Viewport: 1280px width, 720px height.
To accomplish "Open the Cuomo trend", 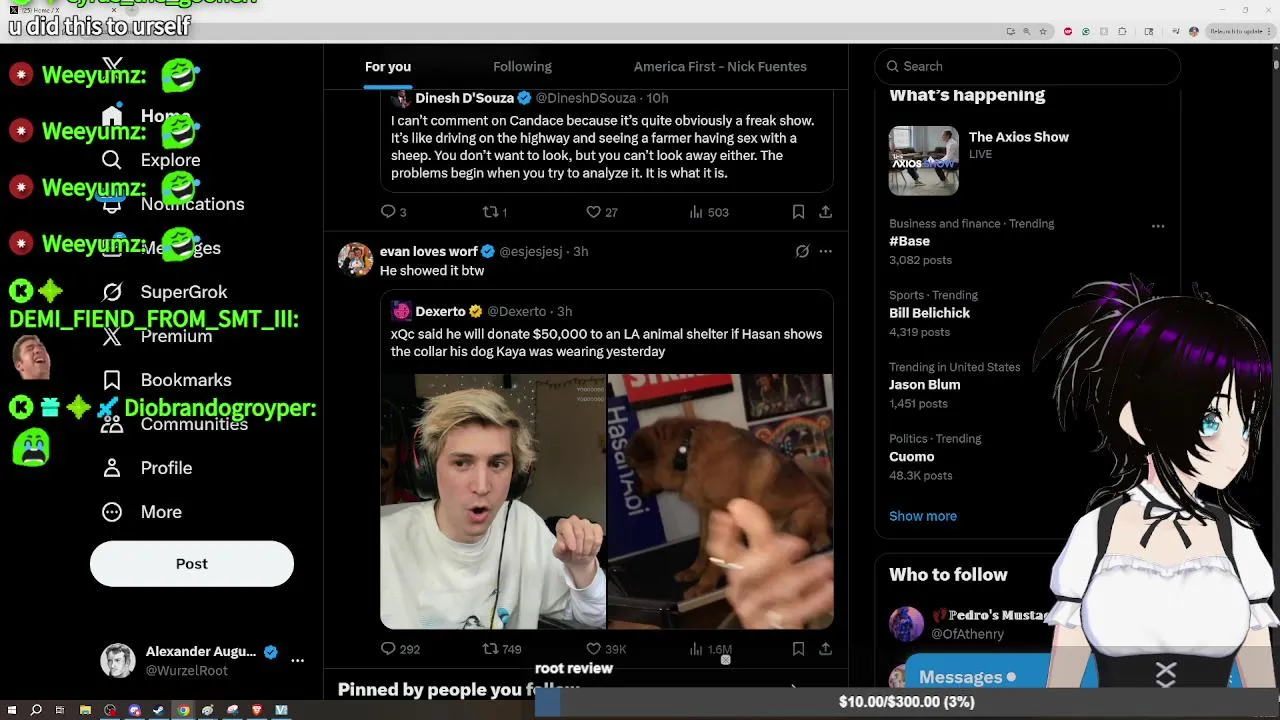I will point(911,457).
